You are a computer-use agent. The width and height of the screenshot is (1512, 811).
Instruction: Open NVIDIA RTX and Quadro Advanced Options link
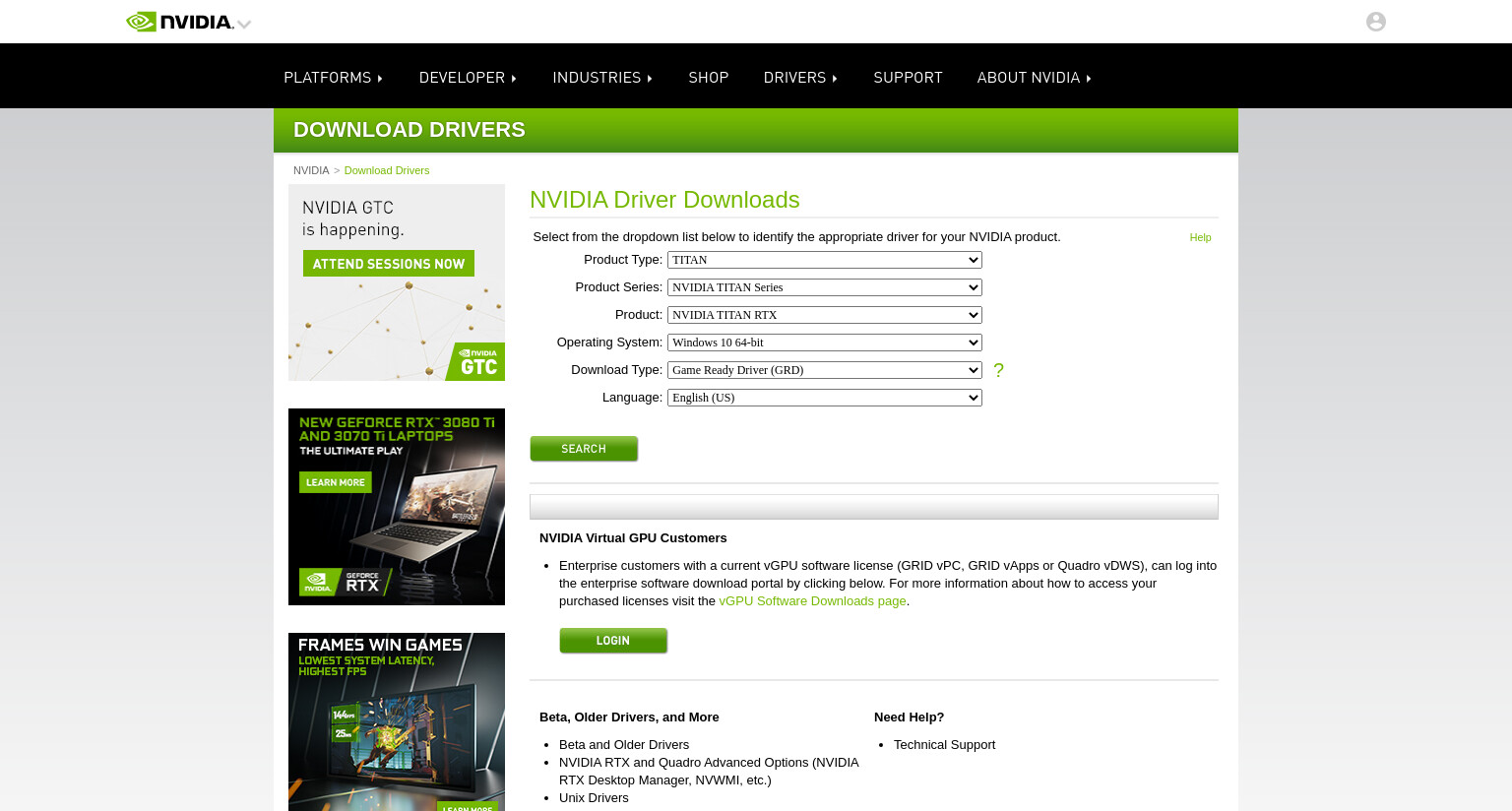709,772
